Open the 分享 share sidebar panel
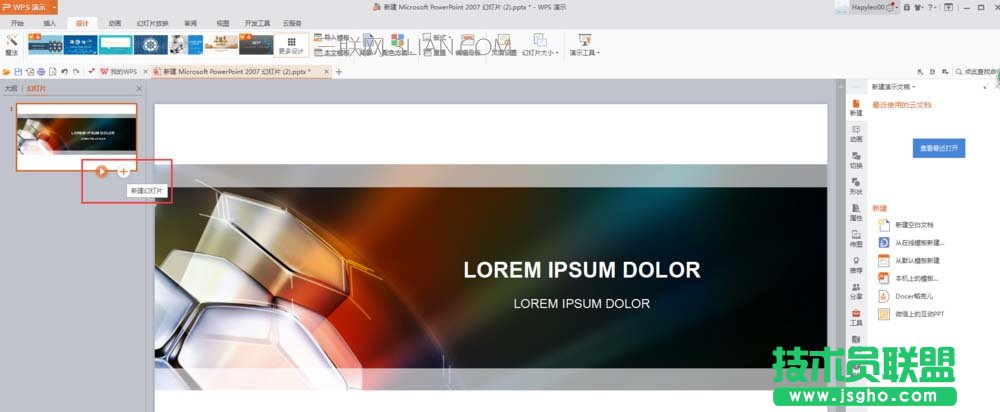This screenshot has height=412, width=1000. pyautogui.click(x=856, y=291)
